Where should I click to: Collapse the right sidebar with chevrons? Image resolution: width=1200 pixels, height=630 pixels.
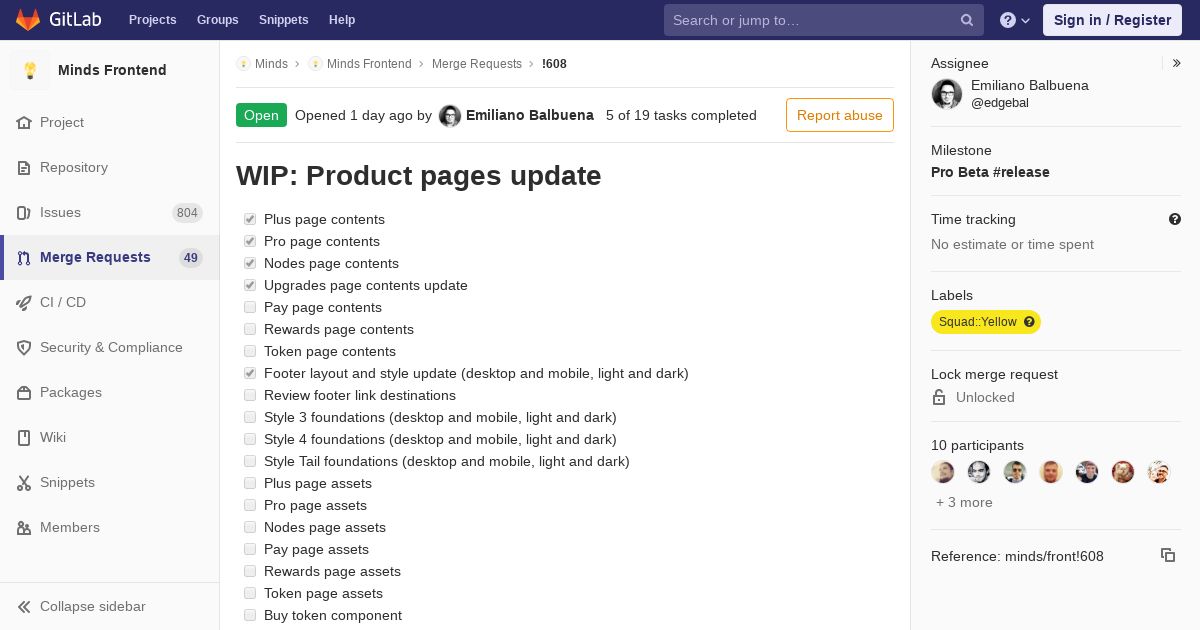(1177, 63)
